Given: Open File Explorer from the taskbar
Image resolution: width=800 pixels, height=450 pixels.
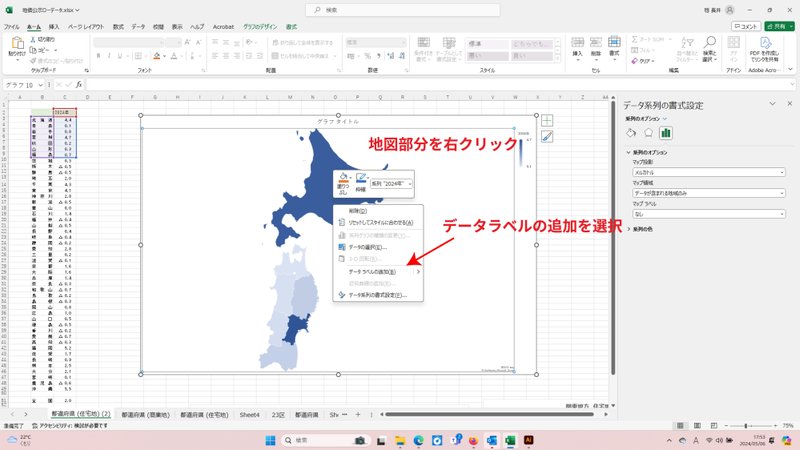Looking at the screenshot, I should [399, 440].
